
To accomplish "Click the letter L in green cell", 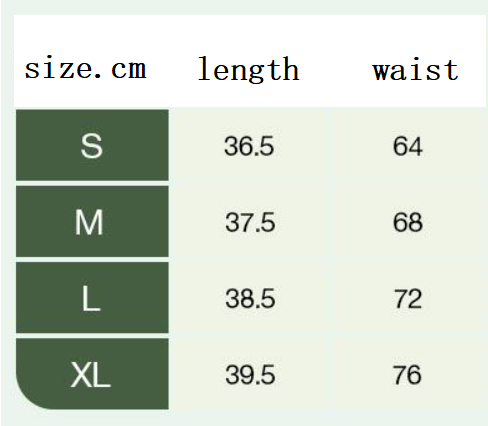I will (91, 299).
